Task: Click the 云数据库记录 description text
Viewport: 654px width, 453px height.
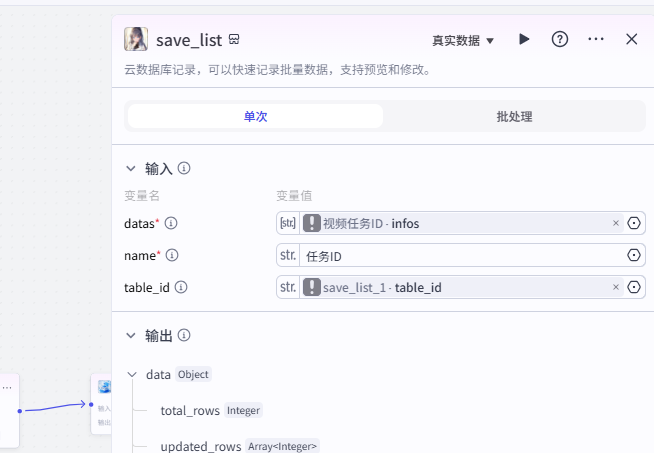Action: [278, 69]
